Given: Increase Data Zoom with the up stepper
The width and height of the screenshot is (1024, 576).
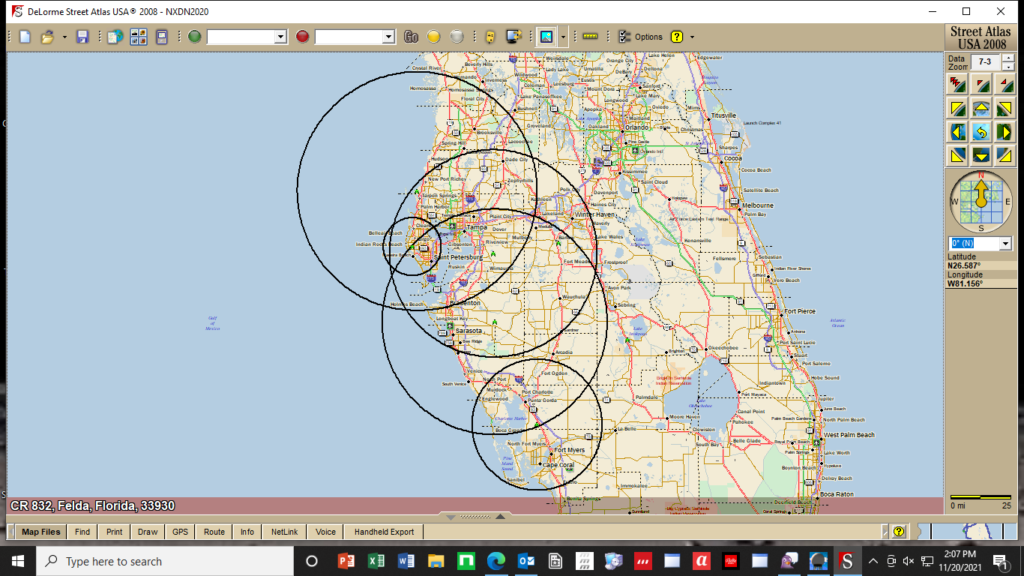Looking at the screenshot, I should (1008, 59).
